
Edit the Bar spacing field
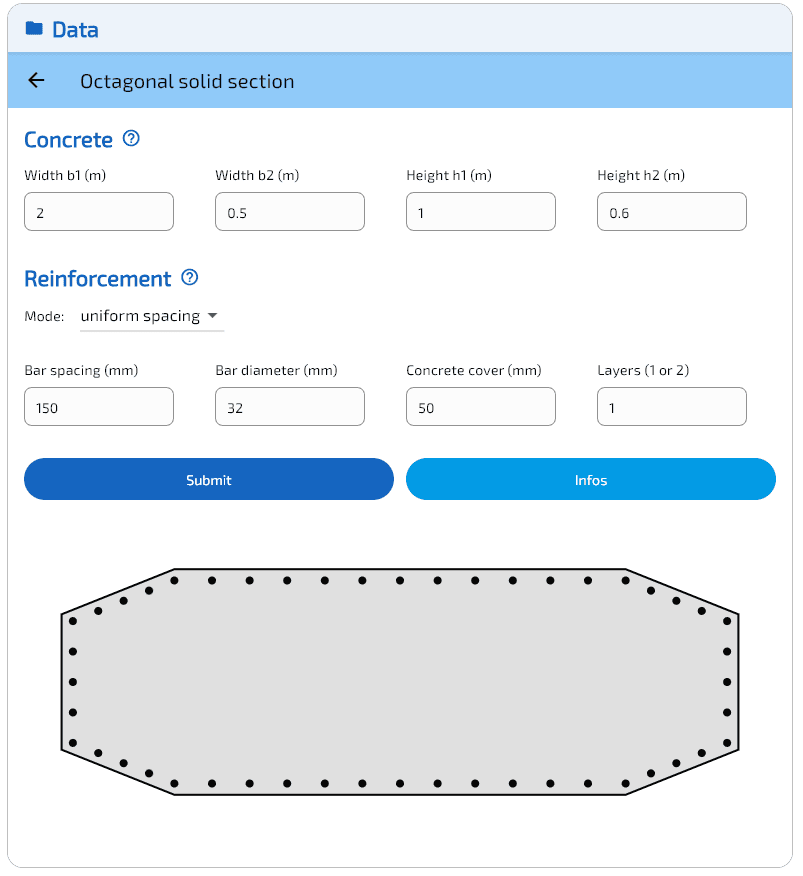click(x=99, y=407)
